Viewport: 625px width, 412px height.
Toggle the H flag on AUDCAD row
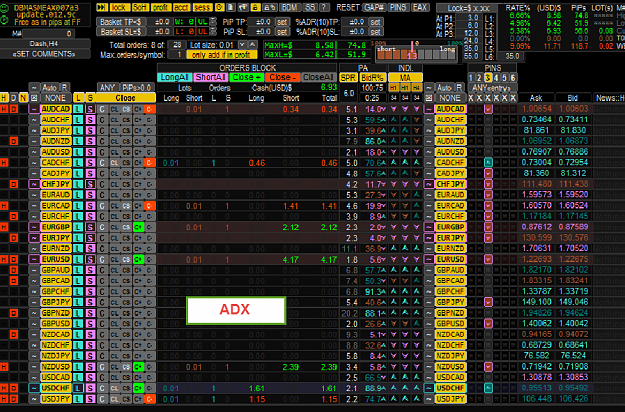click(x=4, y=109)
